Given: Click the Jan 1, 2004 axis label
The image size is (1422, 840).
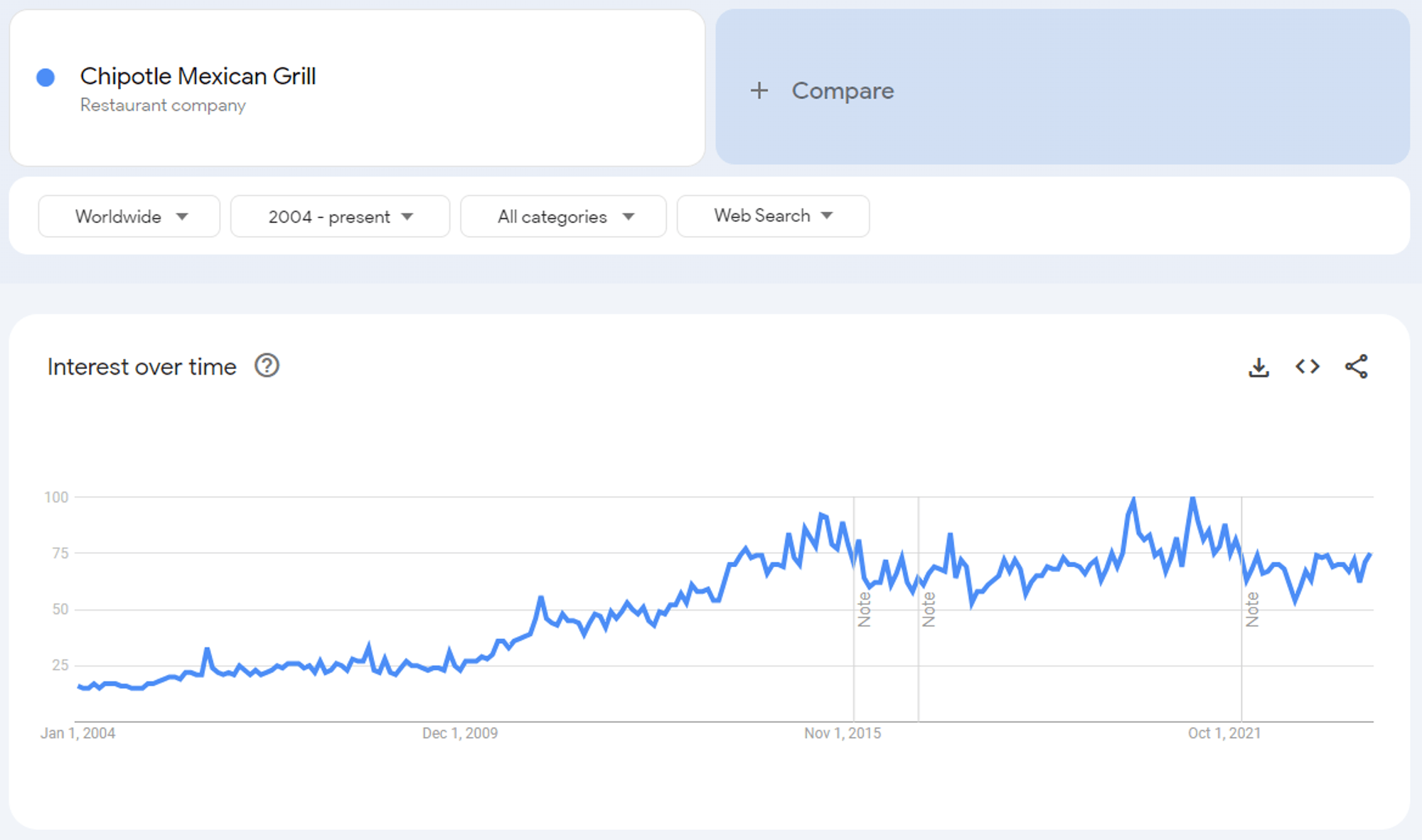Looking at the screenshot, I should pyautogui.click(x=77, y=733).
